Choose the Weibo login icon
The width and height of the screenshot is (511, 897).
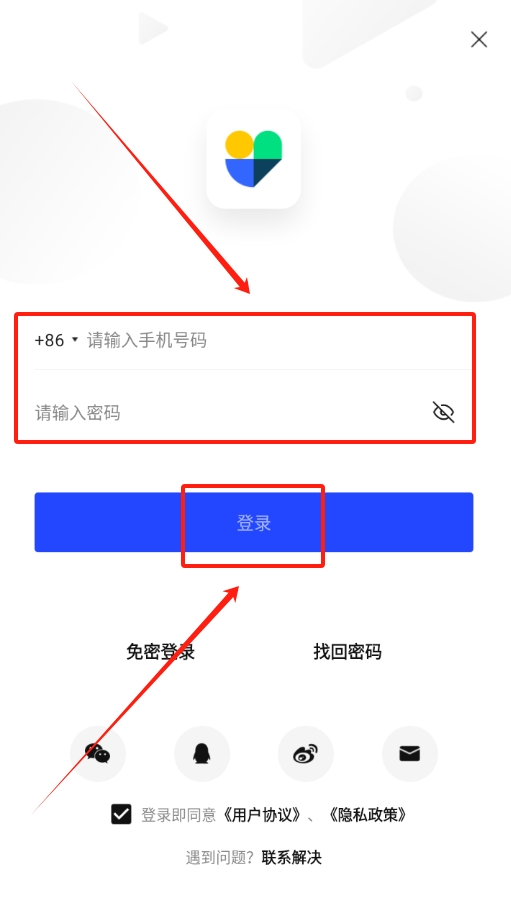click(x=306, y=753)
